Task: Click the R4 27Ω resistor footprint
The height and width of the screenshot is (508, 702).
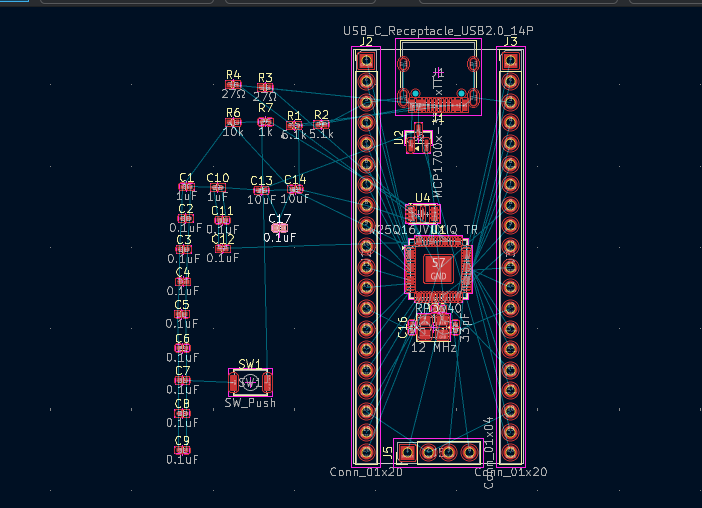Action: coord(234,86)
